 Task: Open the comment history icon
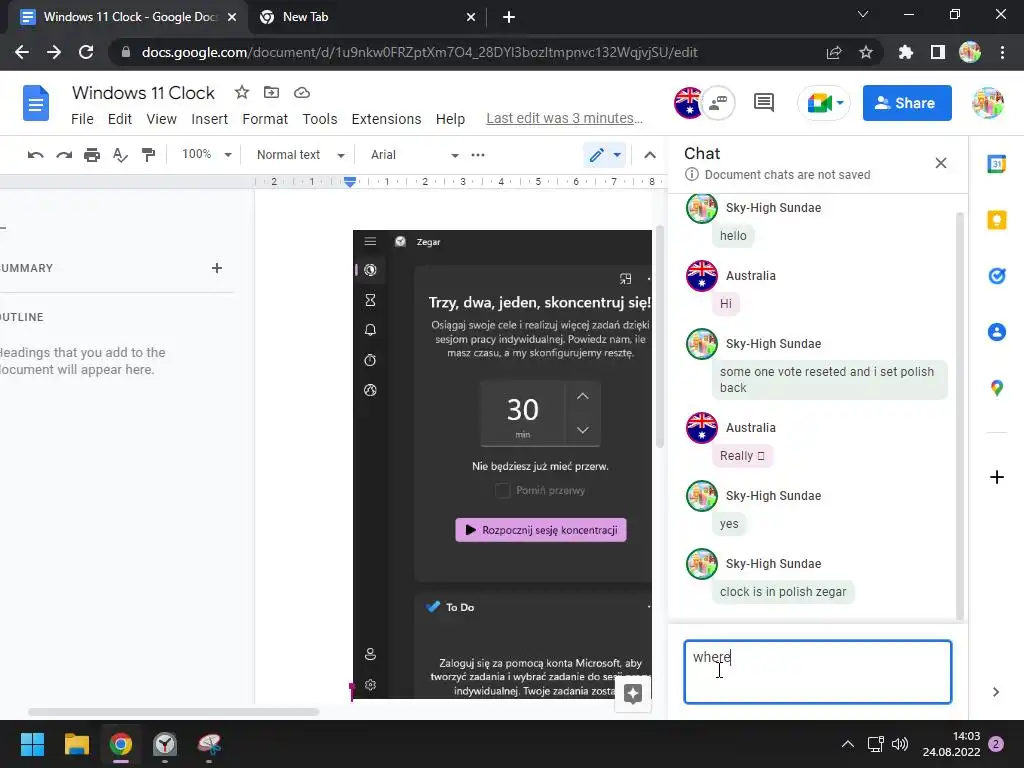[763, 103]
